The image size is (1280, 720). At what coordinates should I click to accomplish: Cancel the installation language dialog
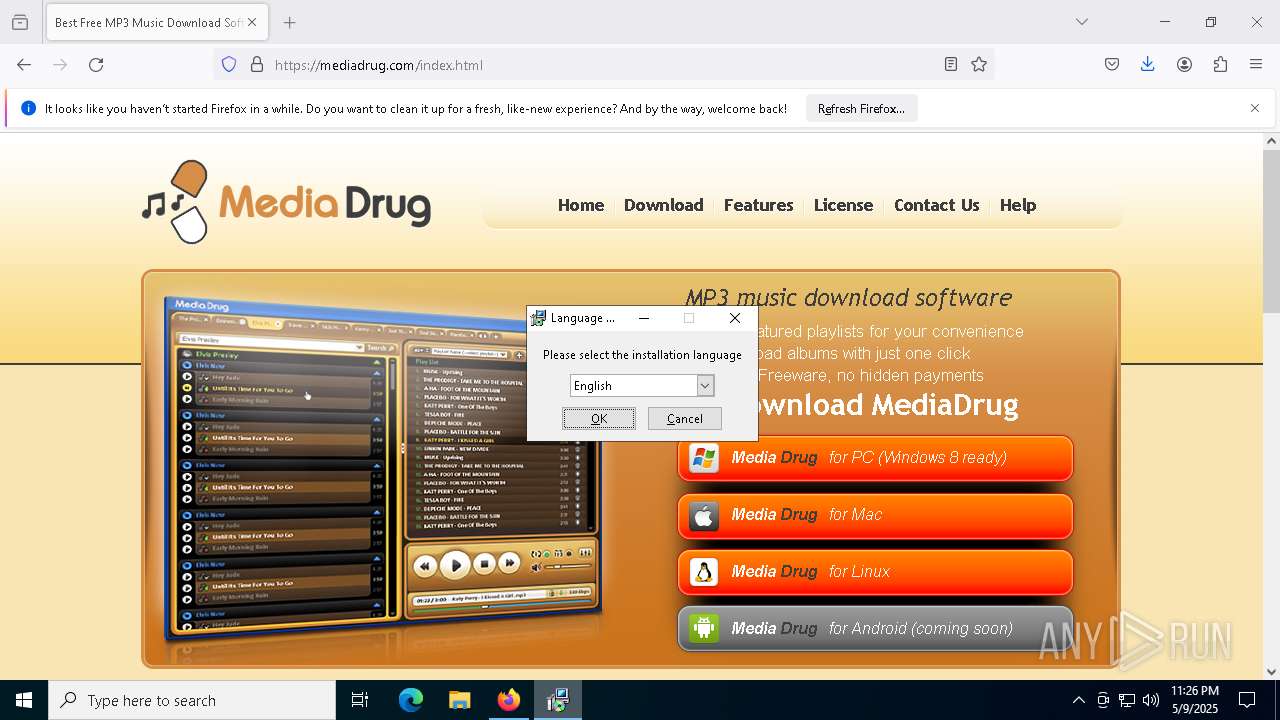coord(685,419)
